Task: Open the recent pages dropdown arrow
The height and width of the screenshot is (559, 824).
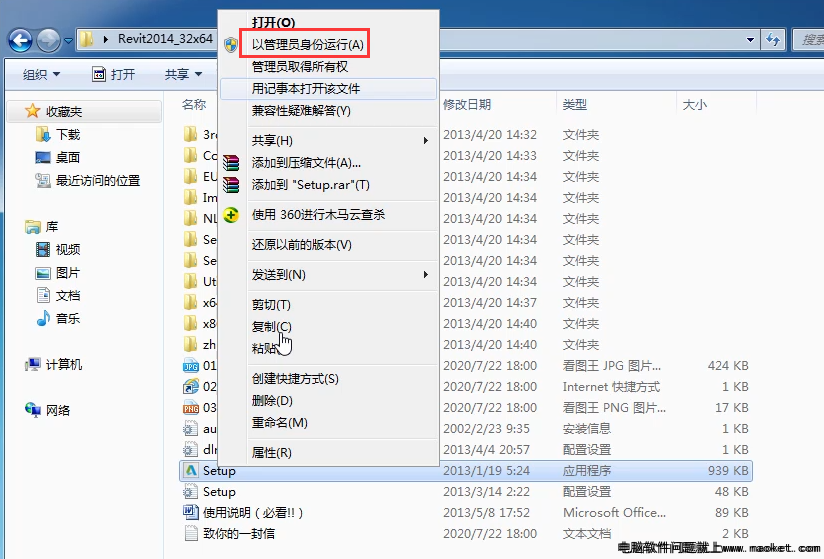Action: [x=68, y=40]
